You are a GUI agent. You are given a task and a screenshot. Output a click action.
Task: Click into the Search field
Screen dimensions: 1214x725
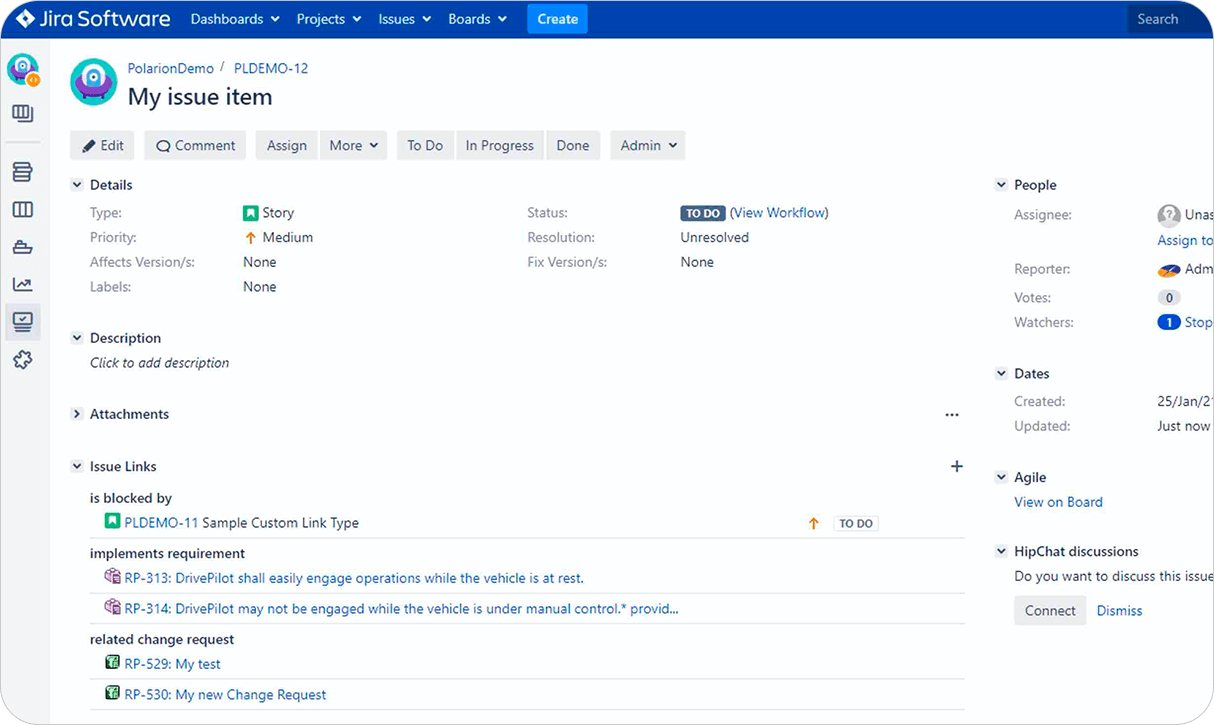click(x=1170, y=19)
